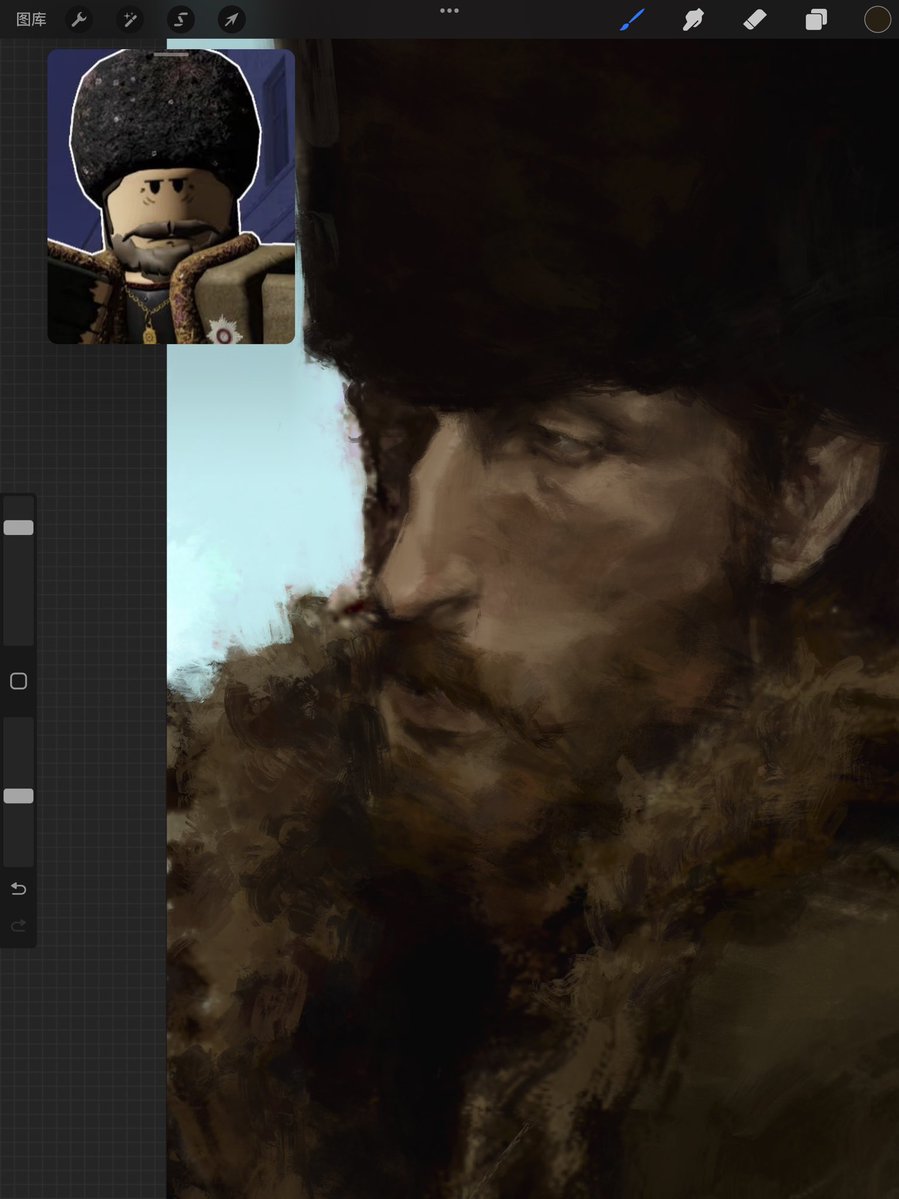Tap the reference image thumbnail

click(x=171, y=197)
